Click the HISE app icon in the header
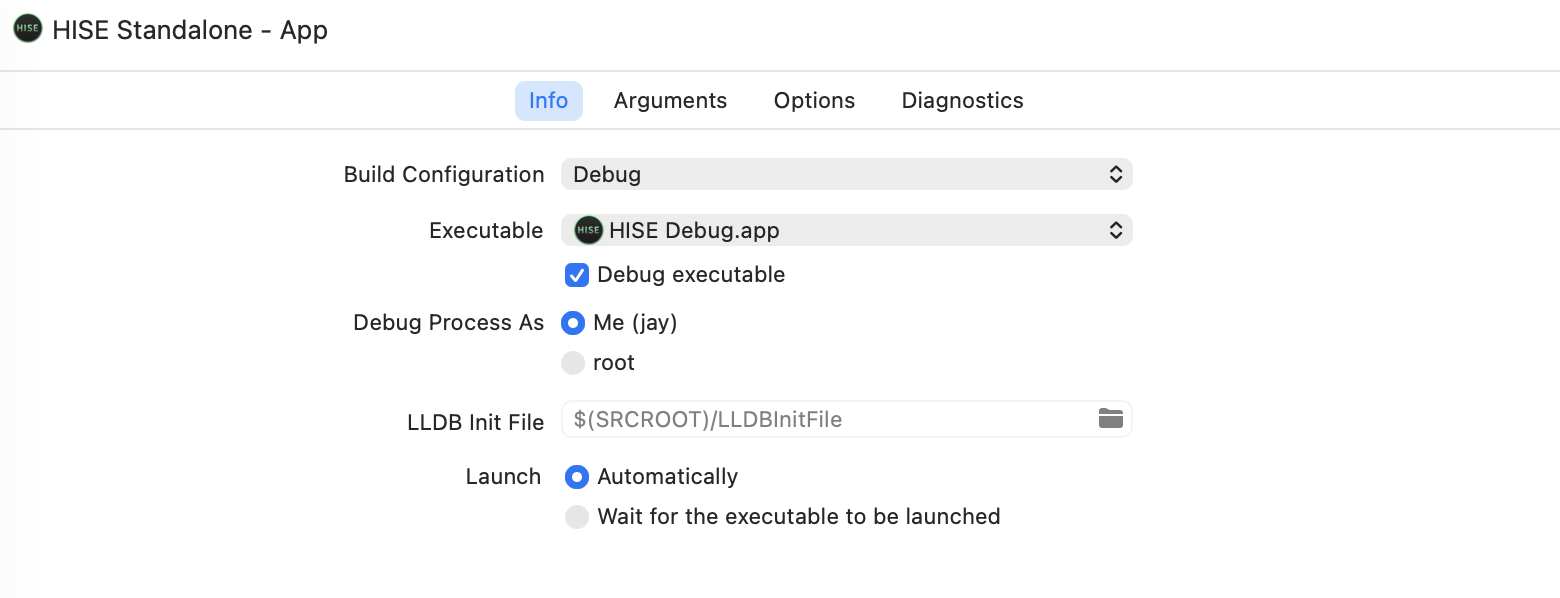 [x=27, y=28]
